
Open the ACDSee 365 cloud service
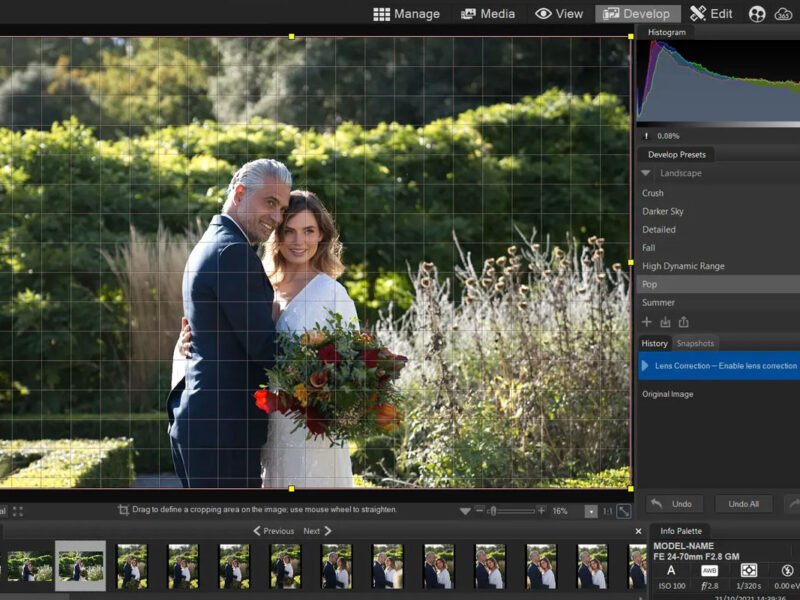[x=783, y=13]
